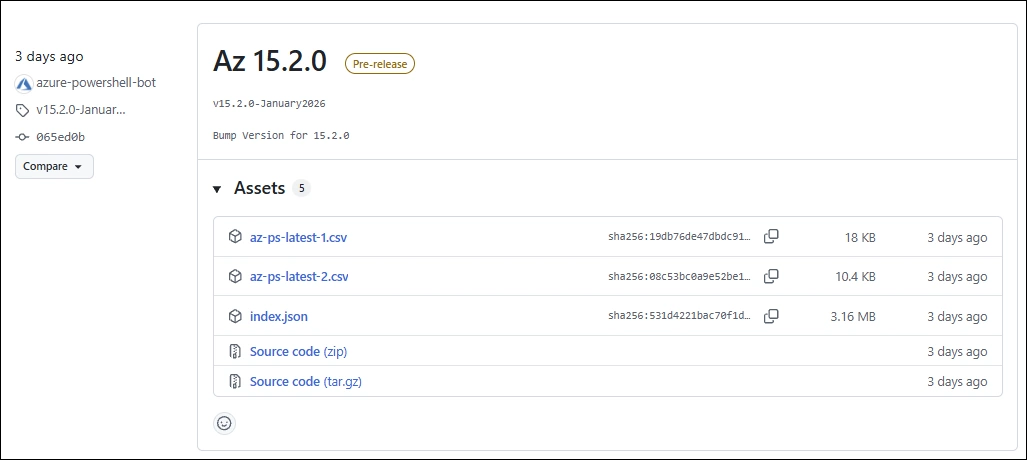The height and width of the screenshot is (460, 1027).
Task: Click the zip file icon for Source code (zip)
Action: [235, 352]
